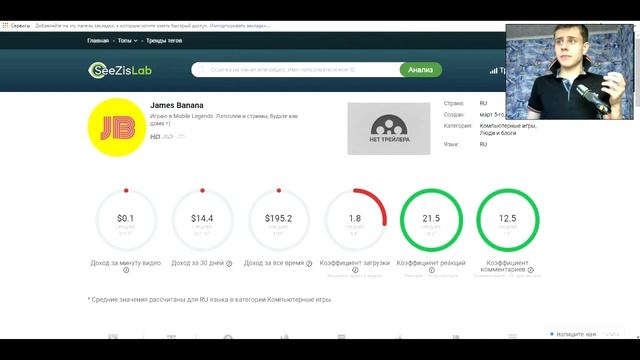Click the Компьютерные игры category text
This screenshot has height=360, width=640.
pyautogui.click(x=508, y=126)
